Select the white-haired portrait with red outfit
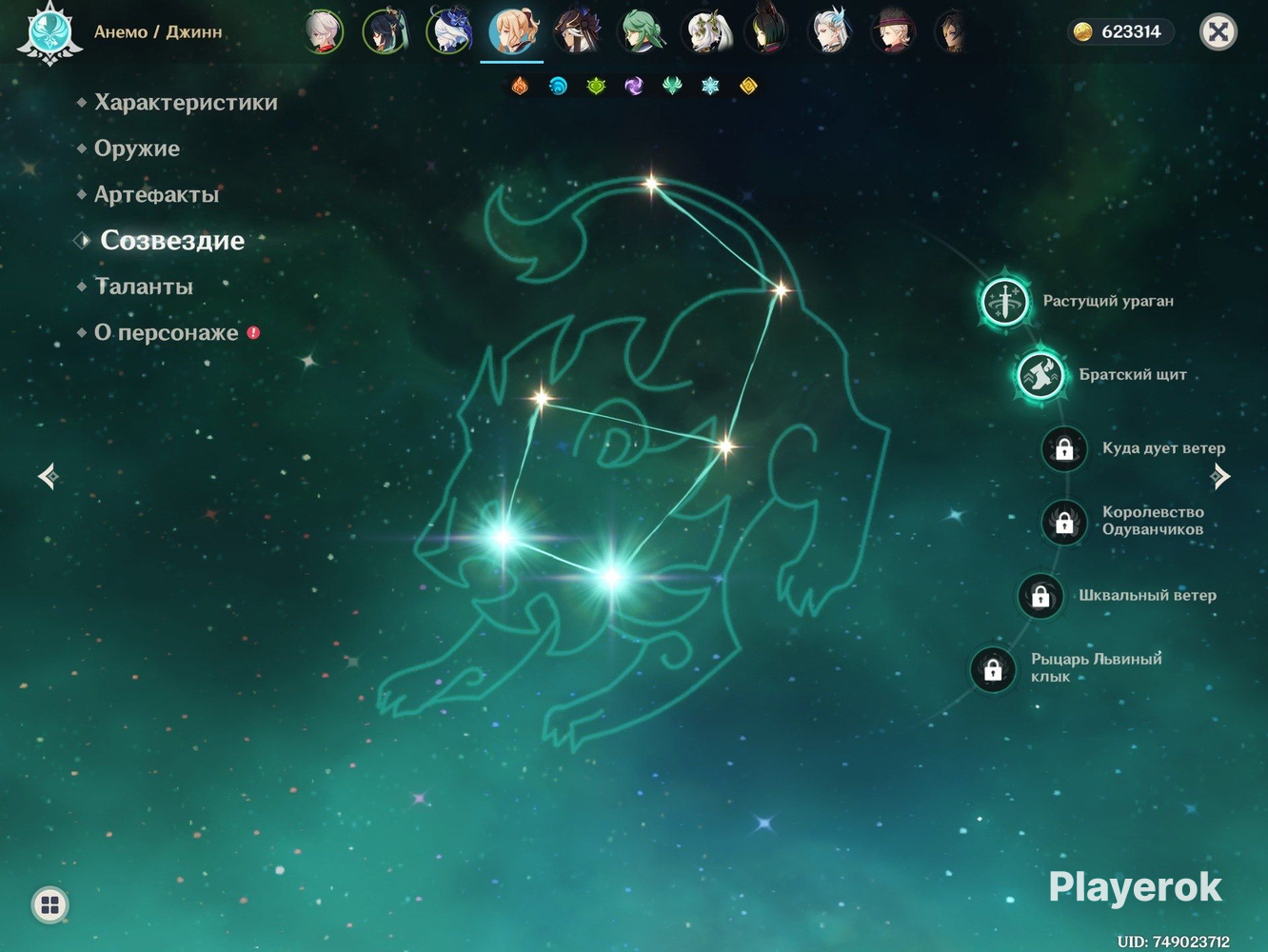 tap(324, 31)
